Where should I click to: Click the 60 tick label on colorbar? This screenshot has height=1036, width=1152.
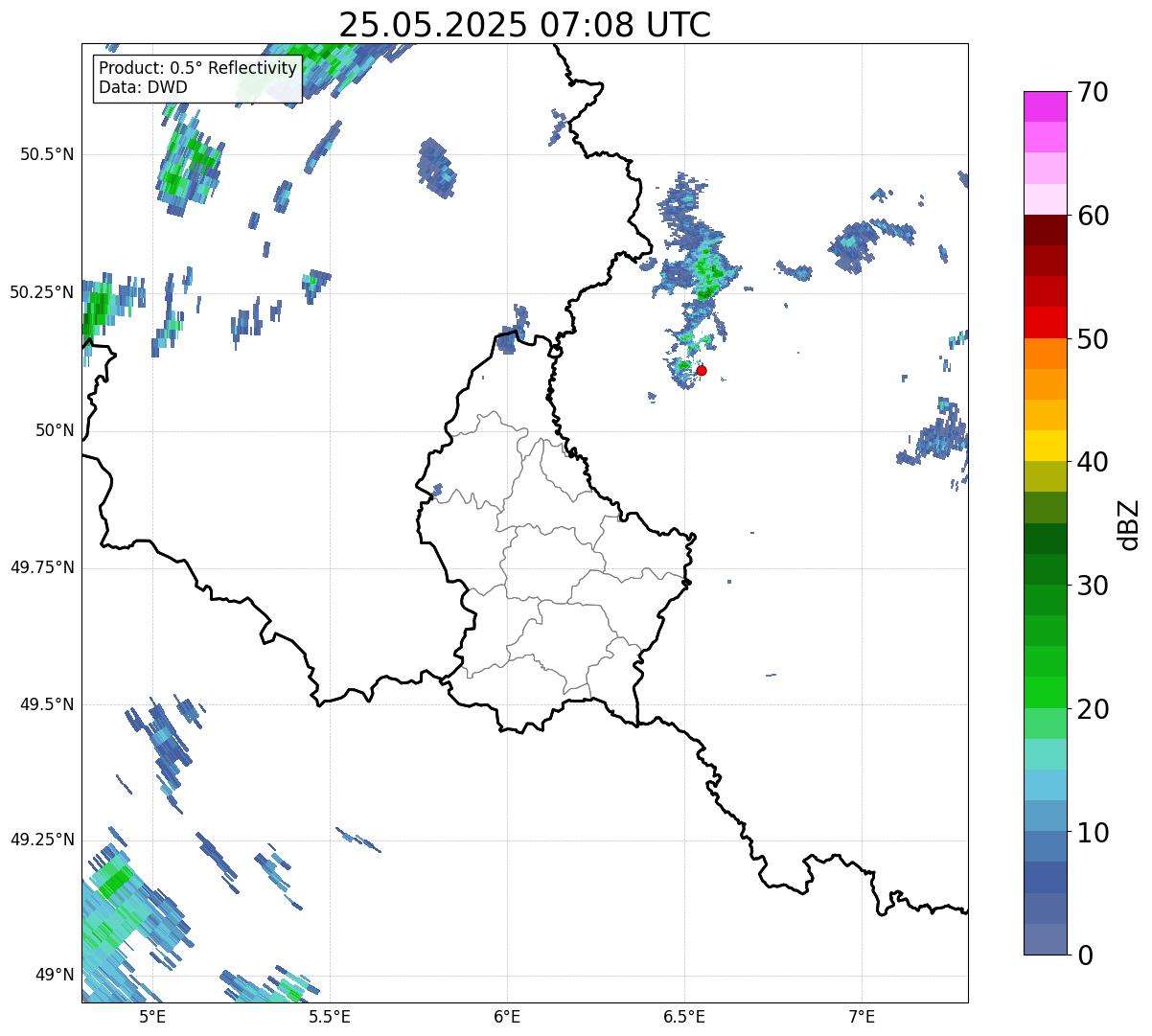pos(1092,216)
